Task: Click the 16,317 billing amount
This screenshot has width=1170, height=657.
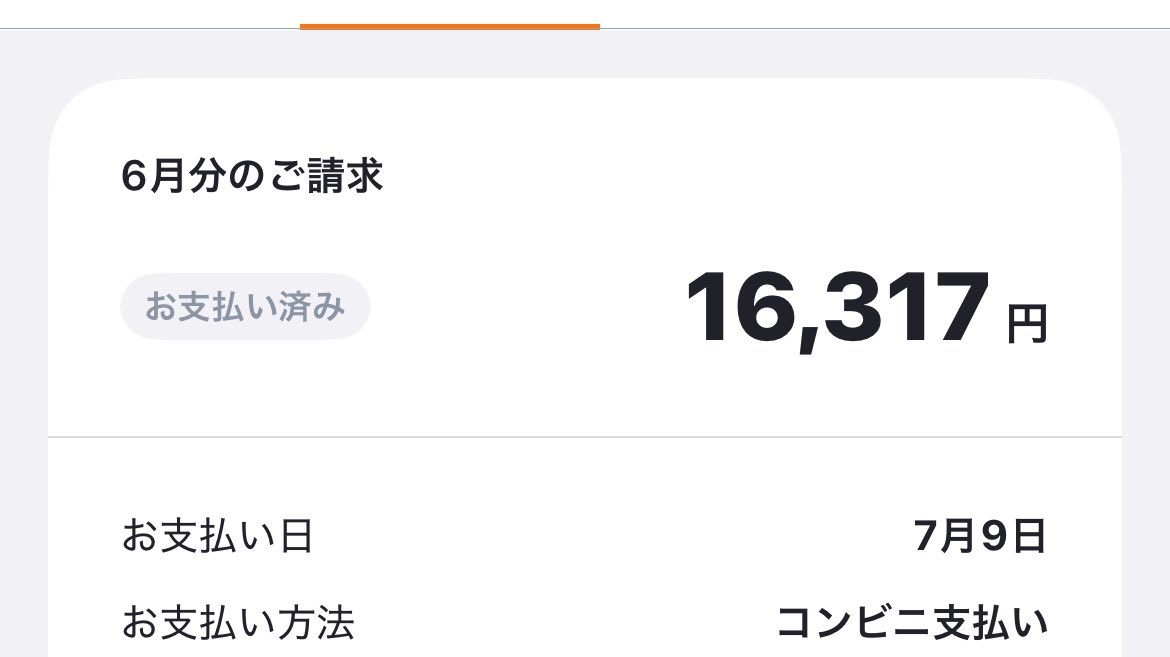Action: [838, 308]
